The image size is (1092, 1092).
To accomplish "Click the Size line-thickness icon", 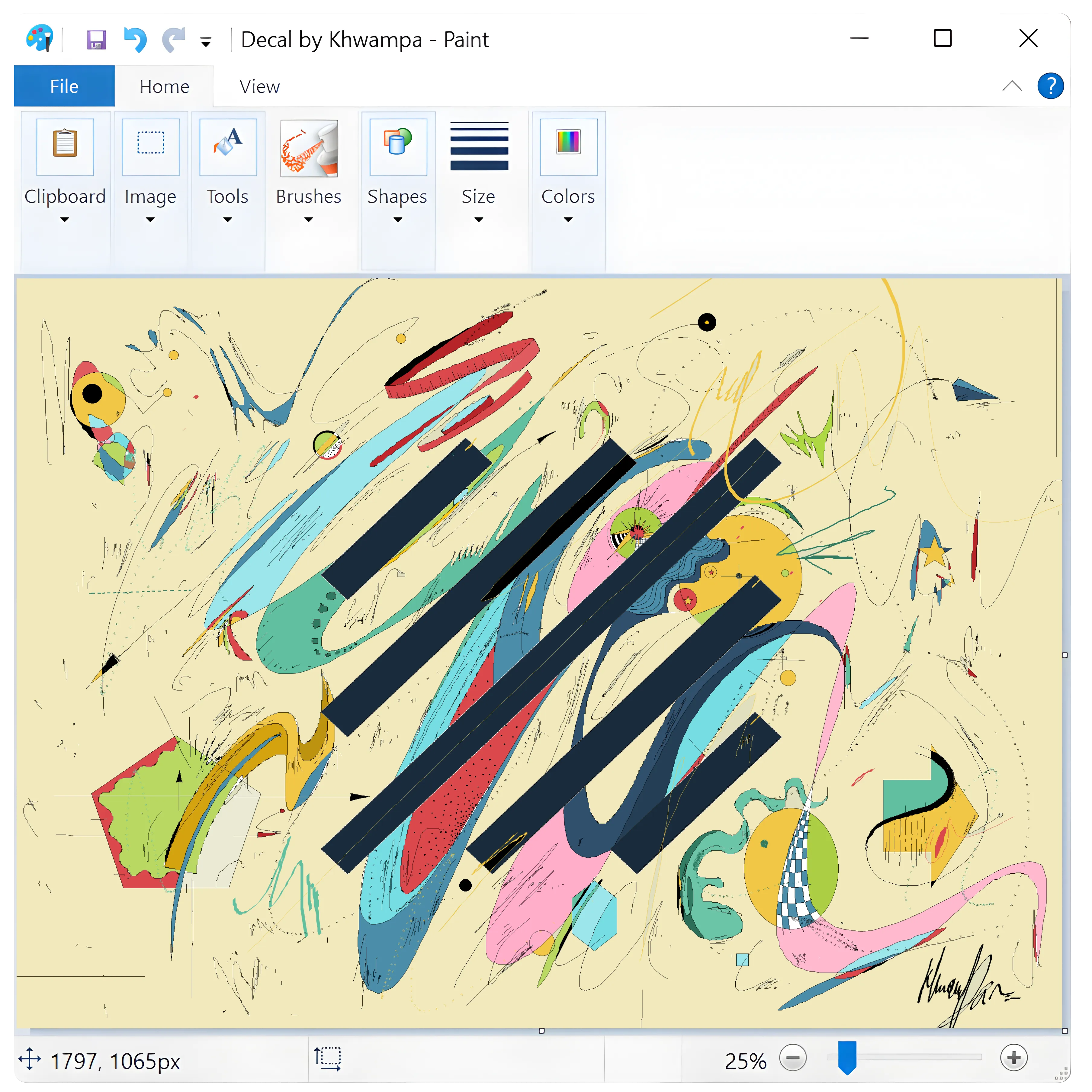I will [479, 146].
